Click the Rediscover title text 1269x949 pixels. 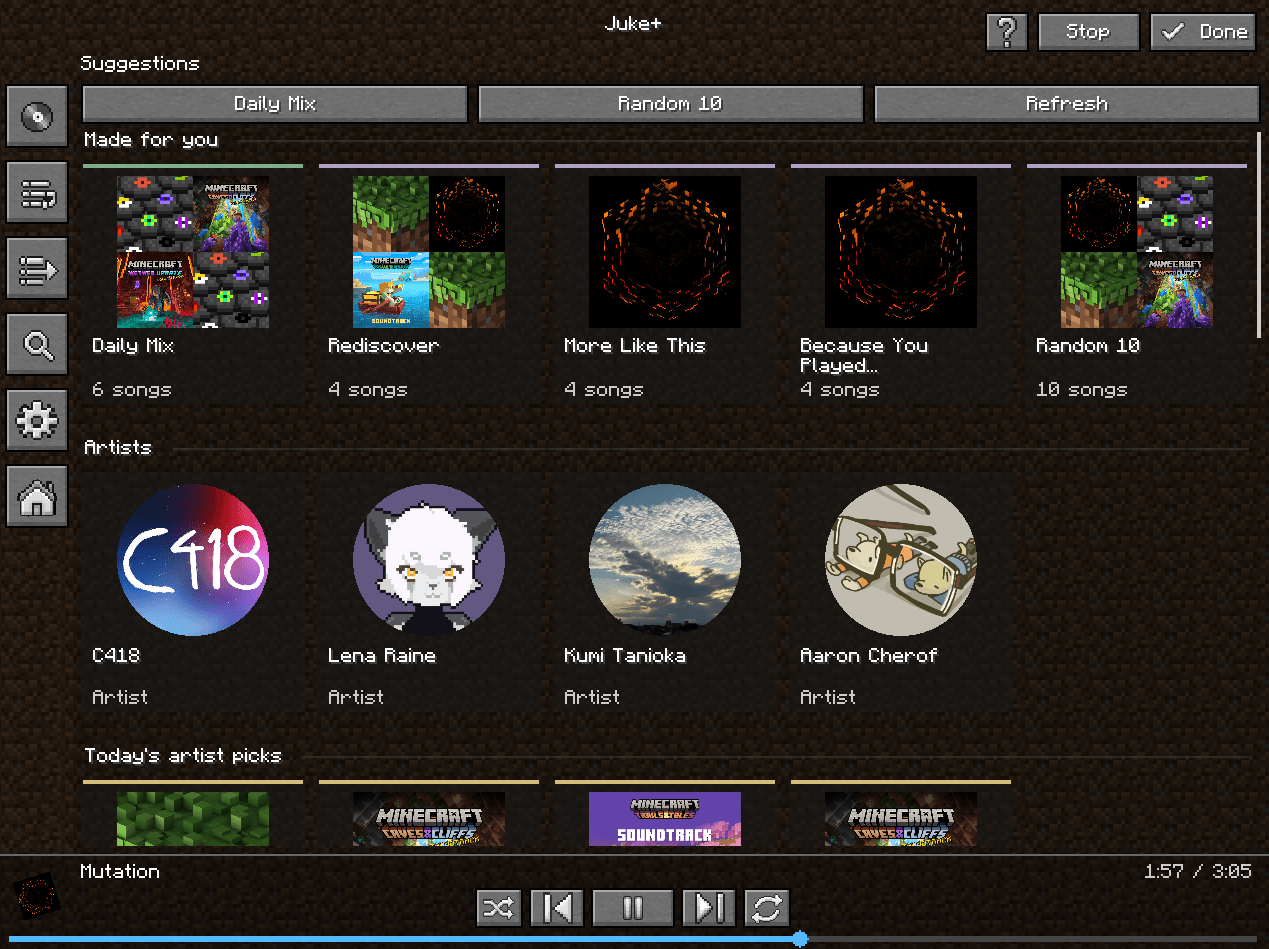[384, 346]
